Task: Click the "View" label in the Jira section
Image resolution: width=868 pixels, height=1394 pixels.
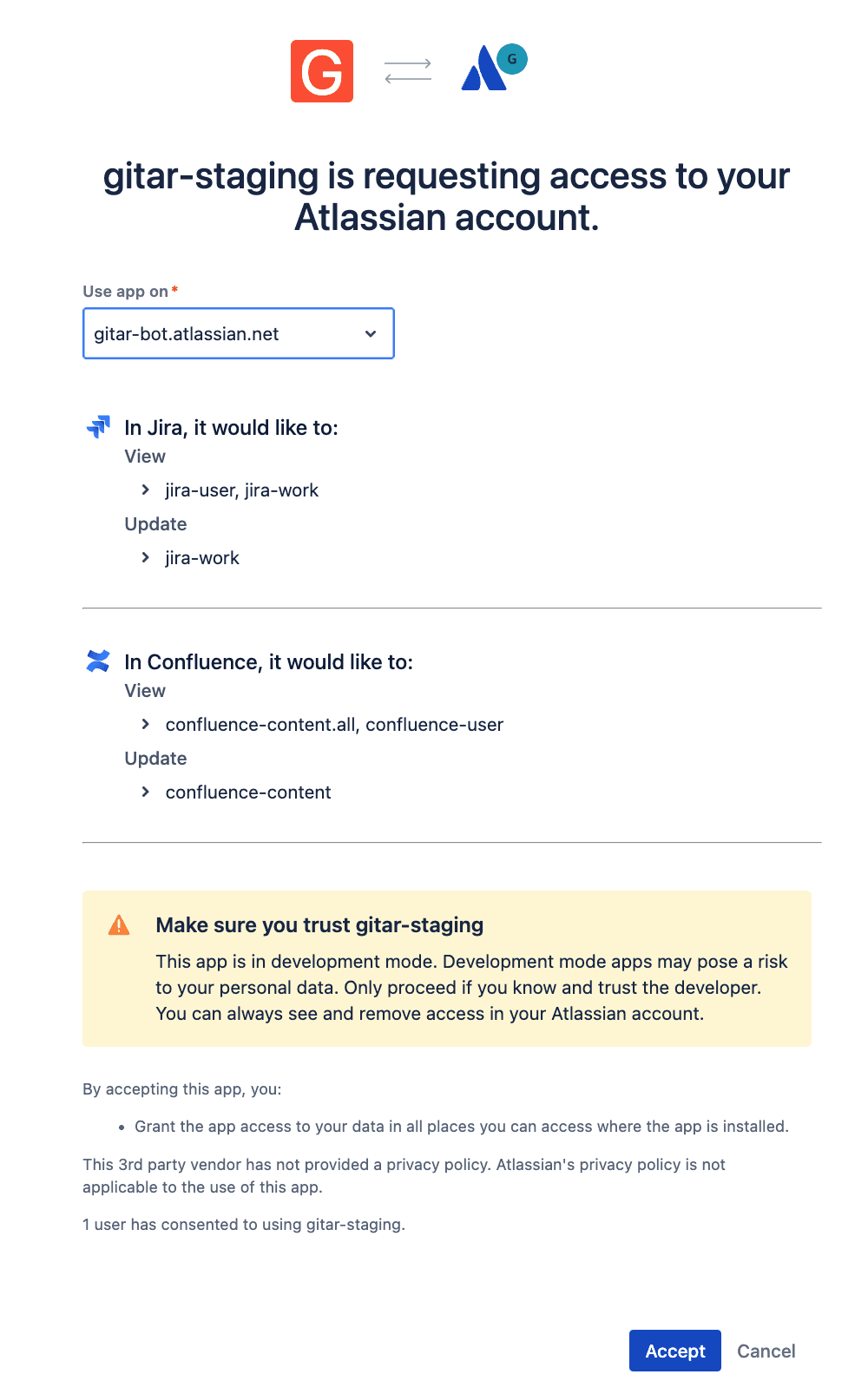Action: tap(144, 457)
